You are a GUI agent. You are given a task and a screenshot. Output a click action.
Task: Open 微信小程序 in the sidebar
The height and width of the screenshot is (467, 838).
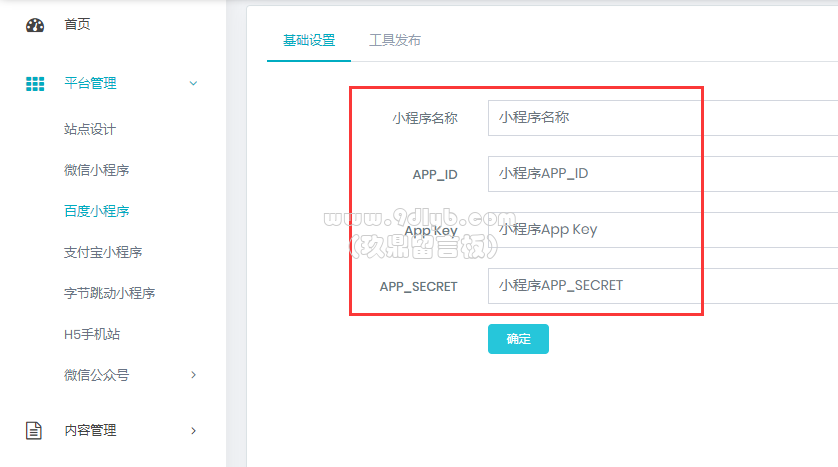97,170
